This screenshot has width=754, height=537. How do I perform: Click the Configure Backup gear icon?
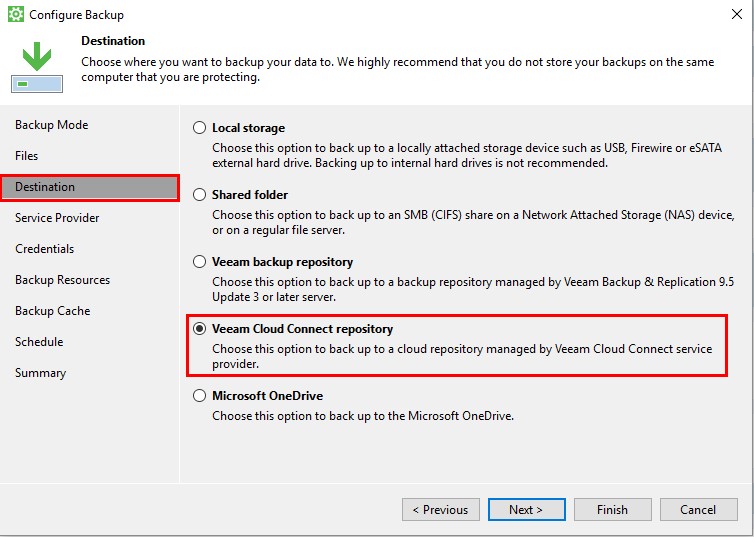(x=15, y=14)
